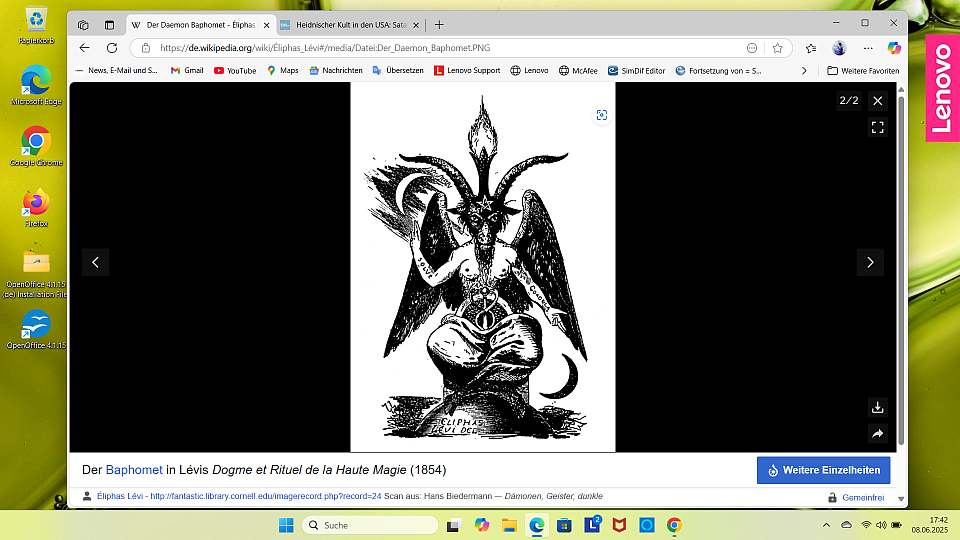This screenshot has width=960, height=540.
Task: Open Nachrichten bookmark
Action: [x=336, y=70]
